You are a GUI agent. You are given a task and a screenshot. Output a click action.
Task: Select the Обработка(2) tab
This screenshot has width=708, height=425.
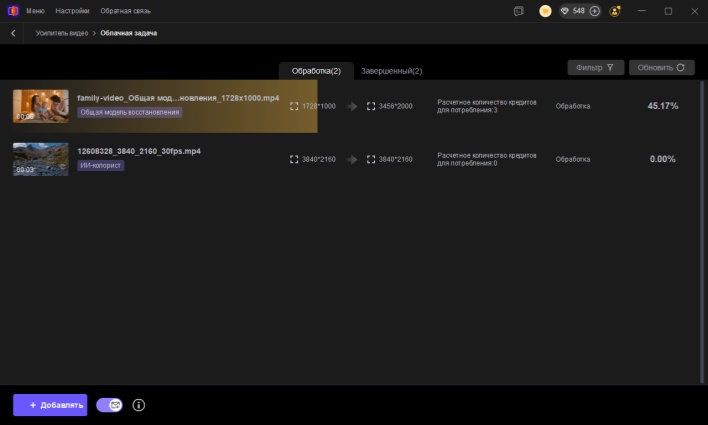pos(316,71)
